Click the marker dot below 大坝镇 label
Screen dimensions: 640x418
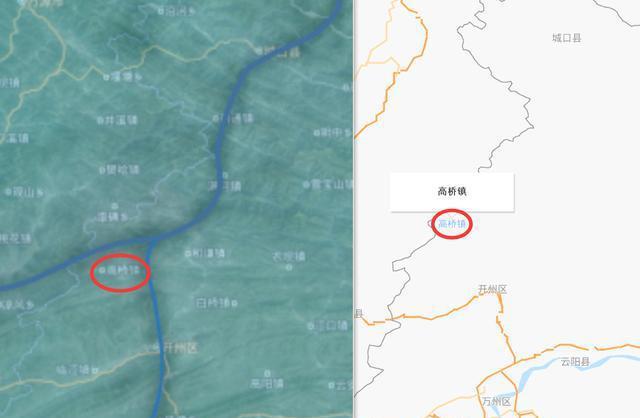pos(289,267)
